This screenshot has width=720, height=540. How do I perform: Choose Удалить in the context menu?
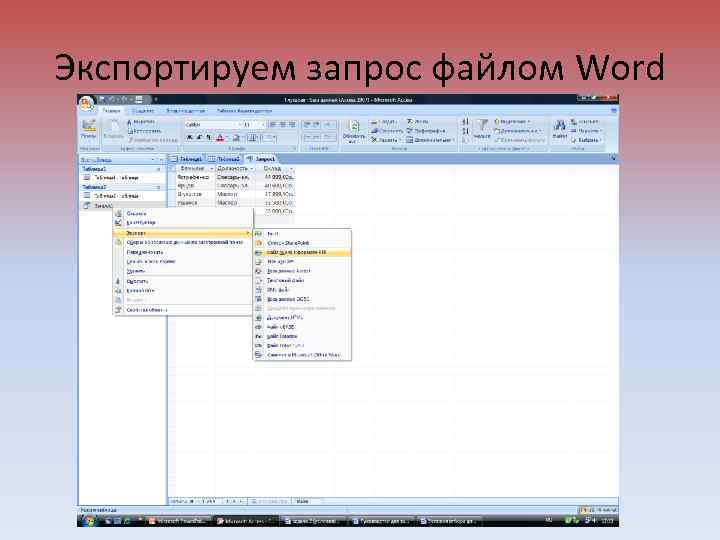pyautogui.click(x=183, y=271)
